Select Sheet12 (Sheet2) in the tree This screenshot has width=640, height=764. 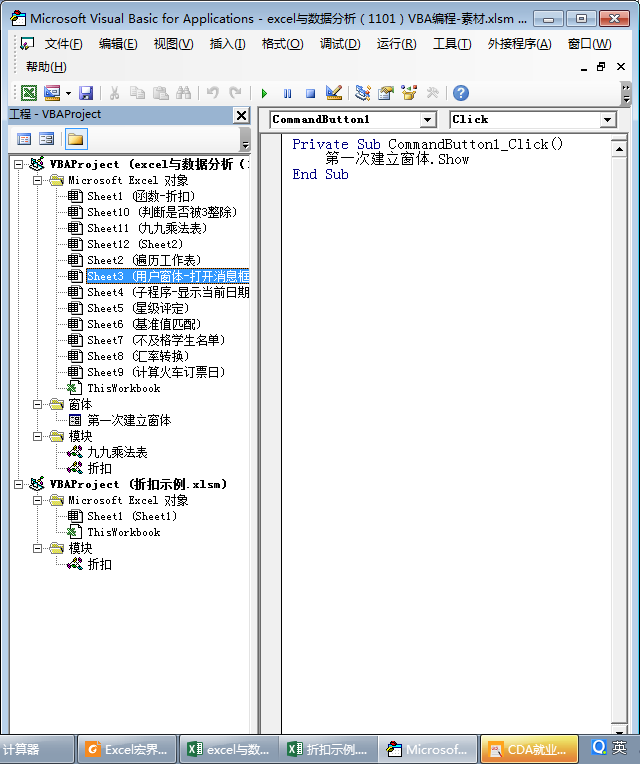[x=135, y=245]
